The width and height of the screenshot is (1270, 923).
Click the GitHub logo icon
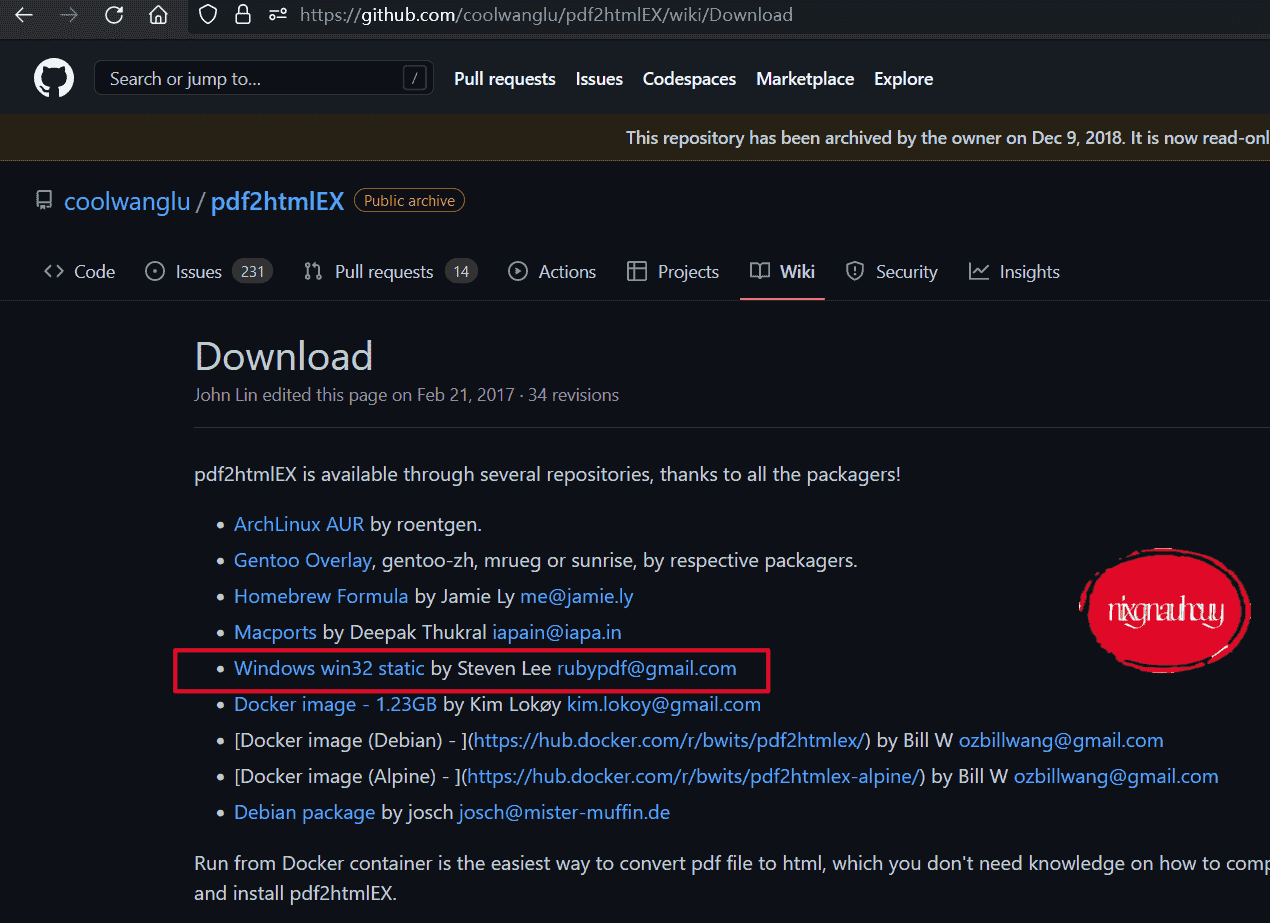(x=54, y=79)
